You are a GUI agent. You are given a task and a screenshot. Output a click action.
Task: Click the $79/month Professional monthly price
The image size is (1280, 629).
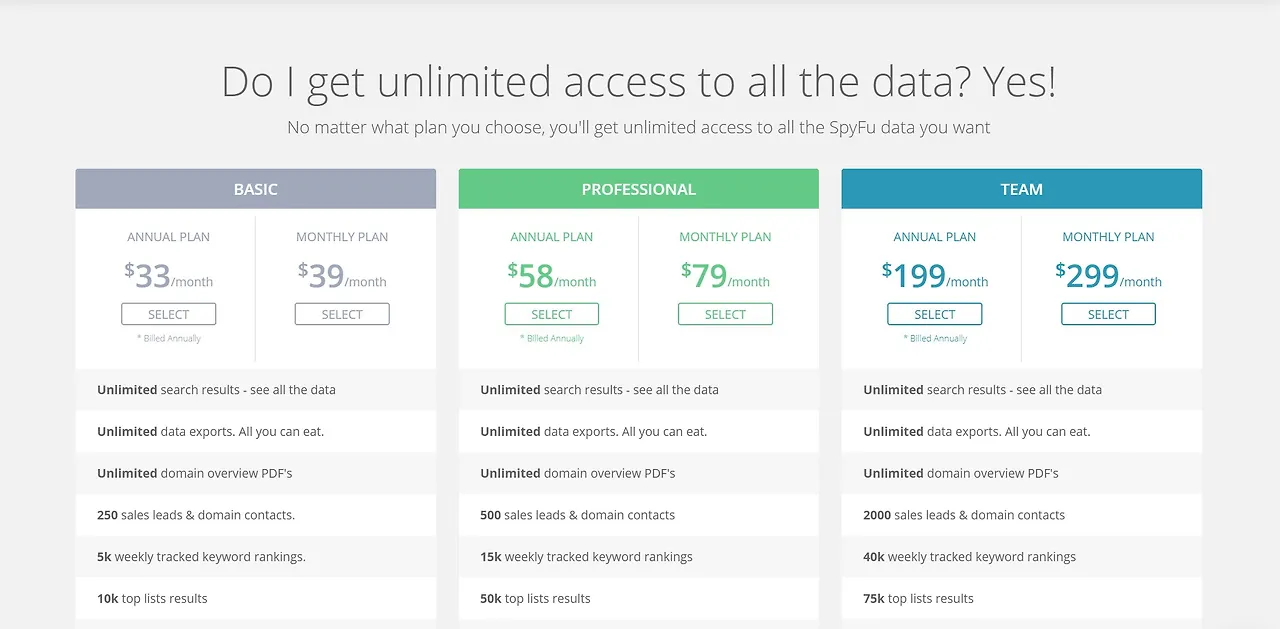point(725,275)
